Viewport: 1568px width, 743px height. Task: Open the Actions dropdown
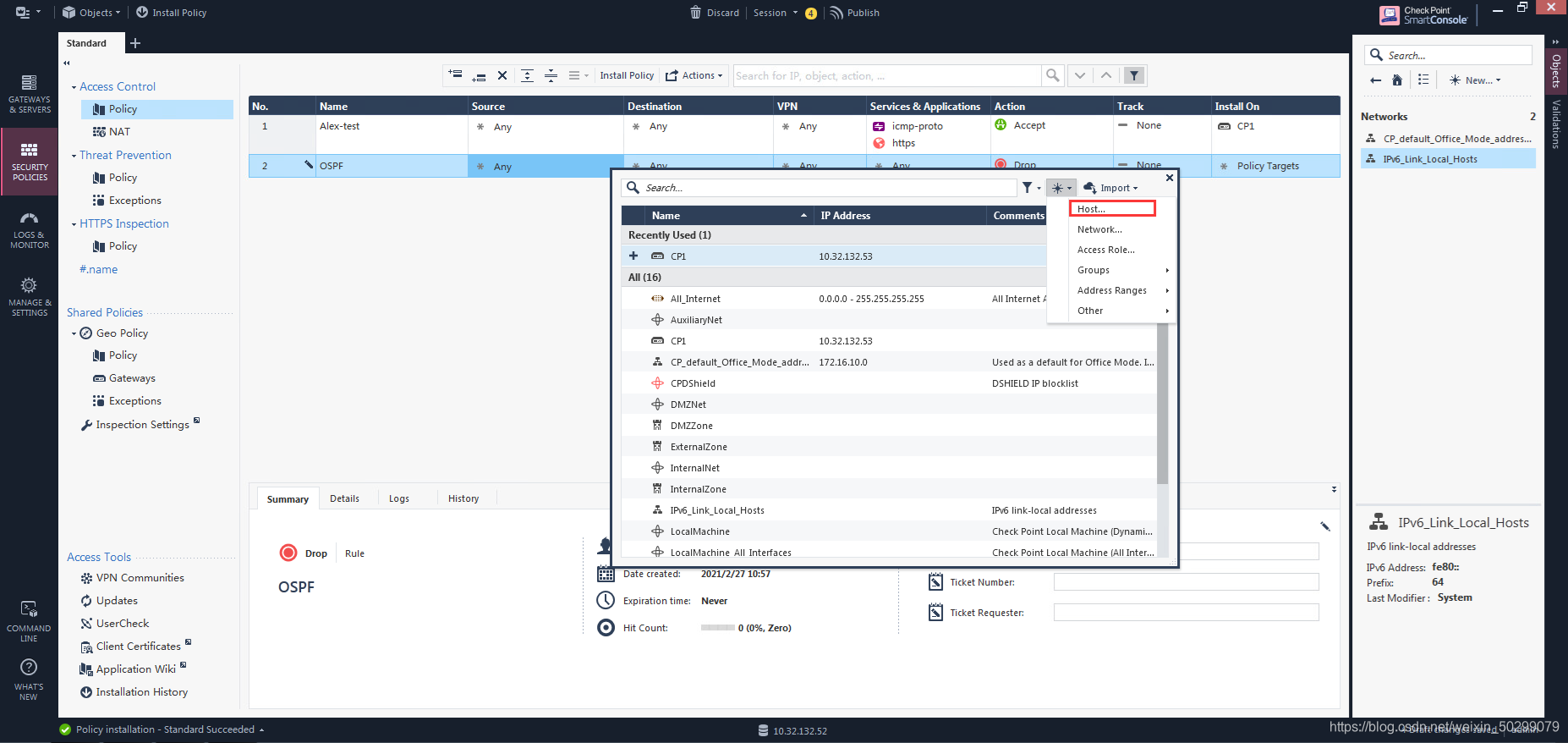point(694,75)
